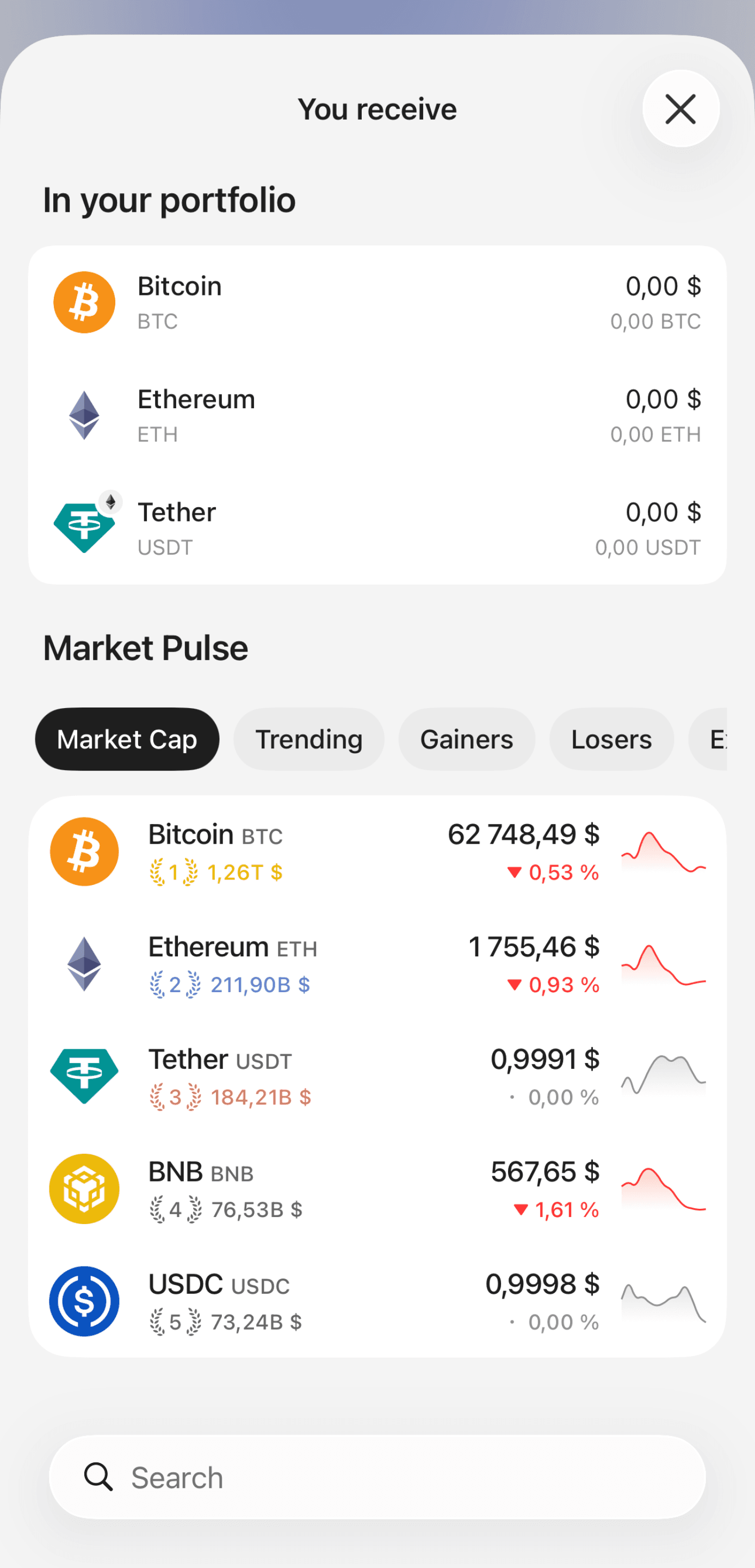This screenshot has width=755, height=1568.
Task: Tap the Bitcoin icon in Market Pulse
Action: pos(84,851)
